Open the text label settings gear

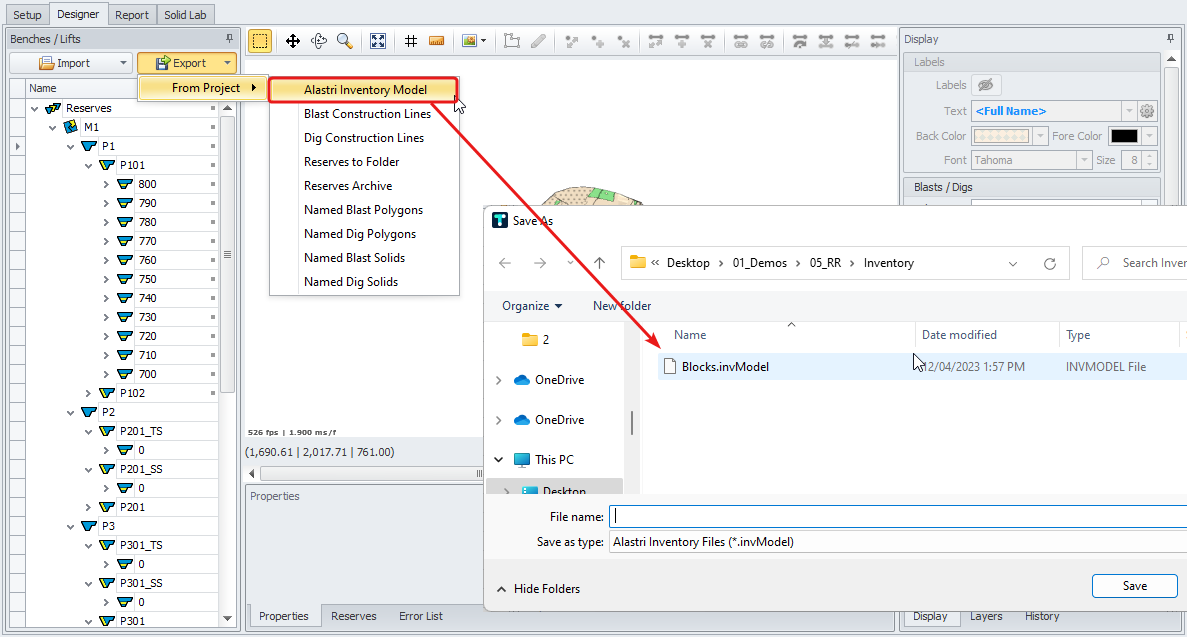pos(1147,111)
